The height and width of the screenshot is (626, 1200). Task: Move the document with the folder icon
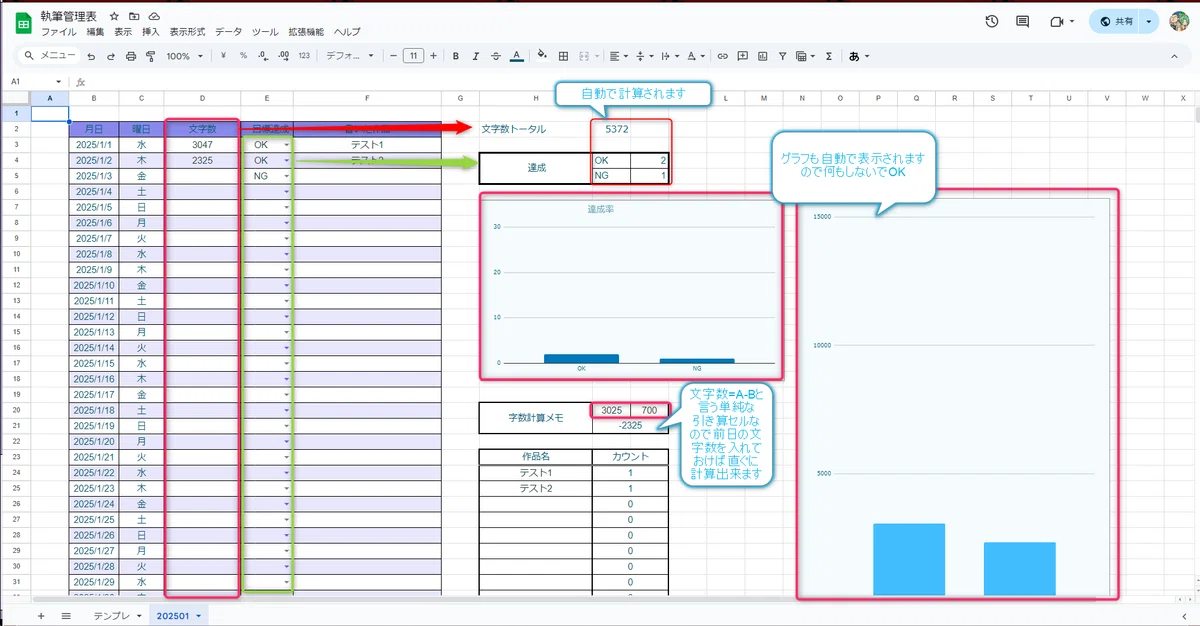(135, 17)
